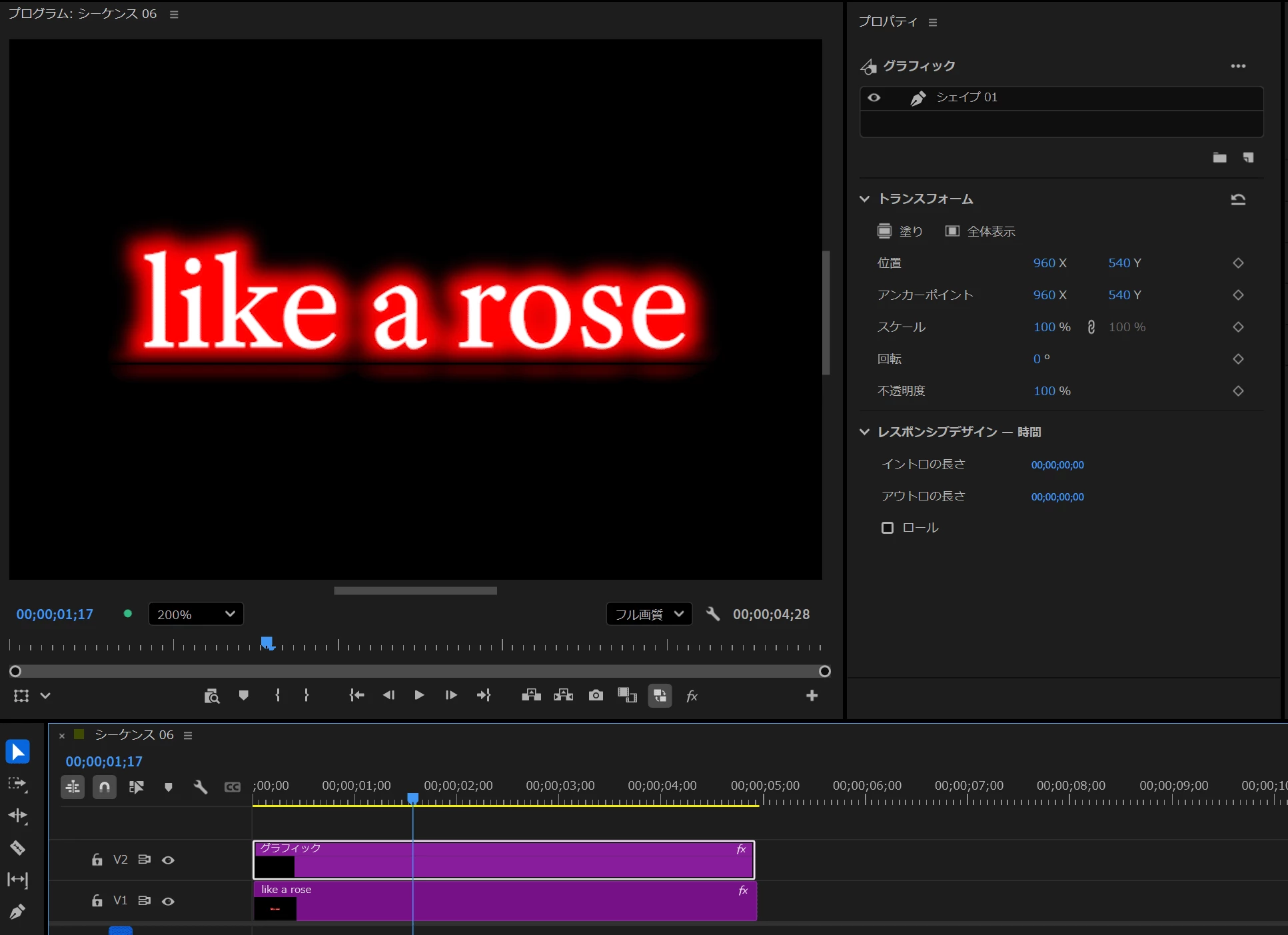Toggle scale lock link icon
1288x935 pixels.
pos(1091,327)
